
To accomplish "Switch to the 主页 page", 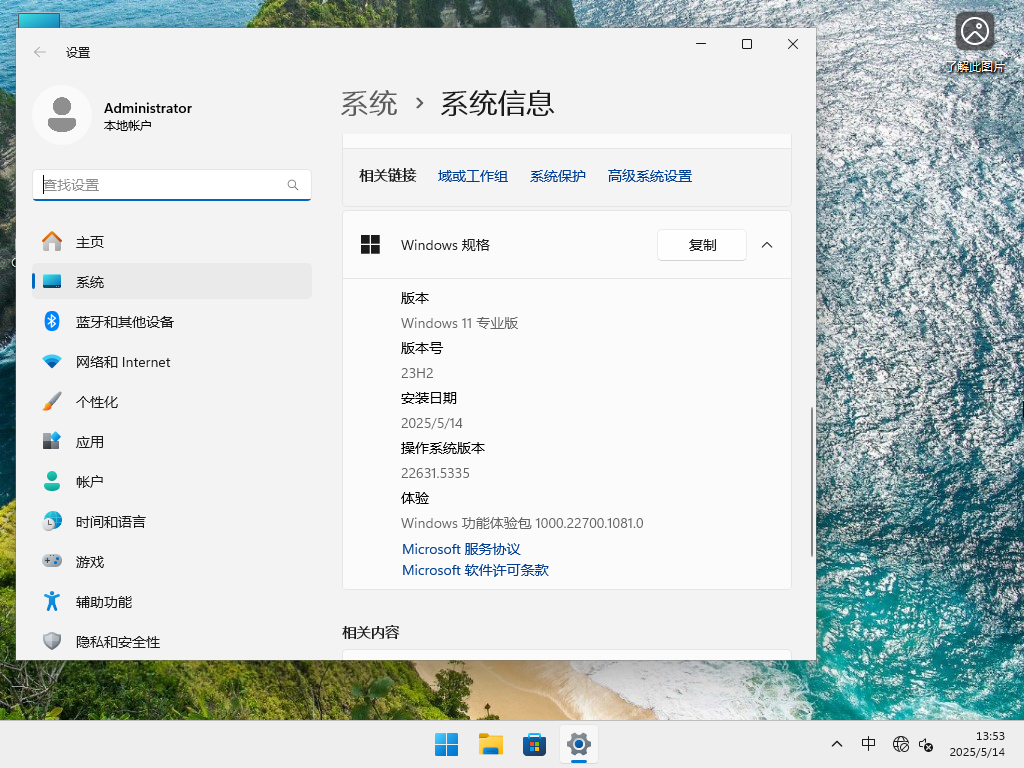I will 88,241.
